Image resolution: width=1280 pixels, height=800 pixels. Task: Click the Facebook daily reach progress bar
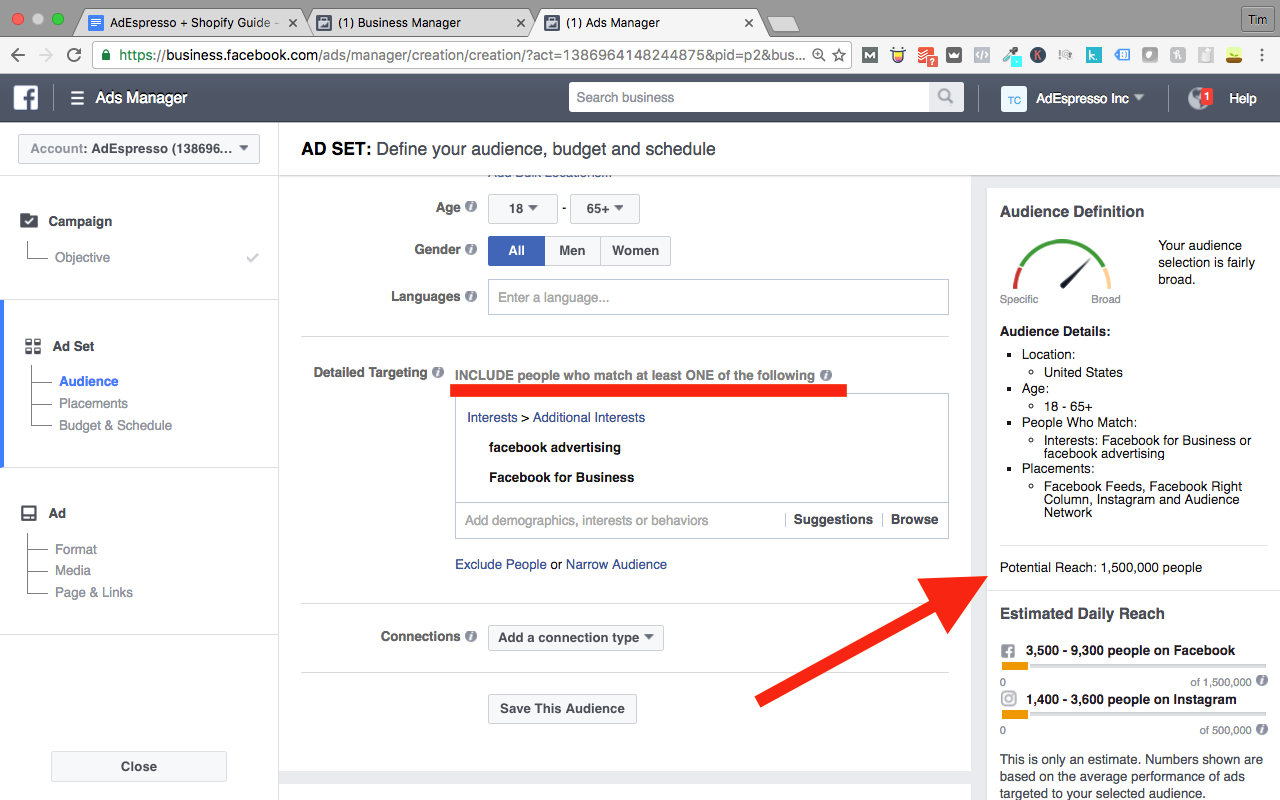[x=1133, y=666]
